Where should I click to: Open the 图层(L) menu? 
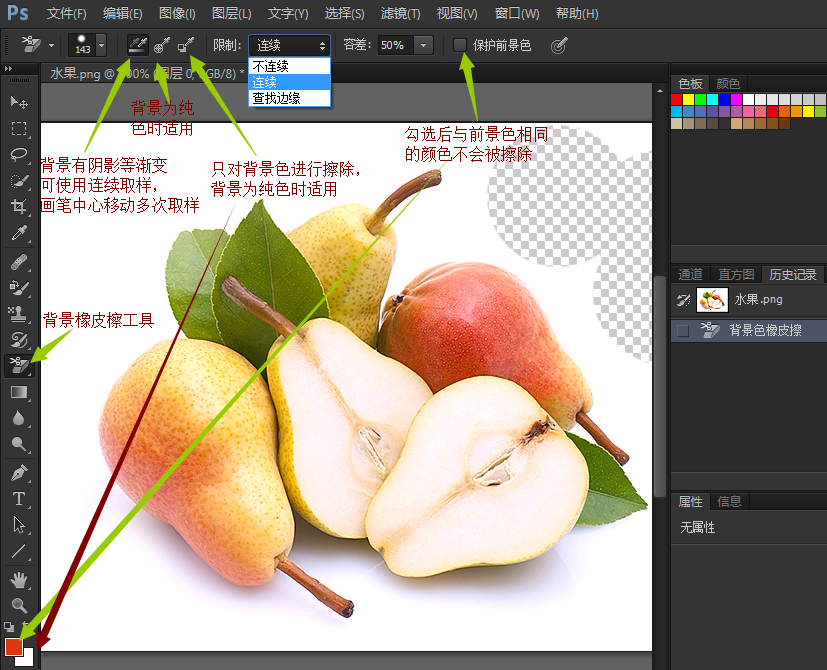pyautogui.click(x=232, y=14)
